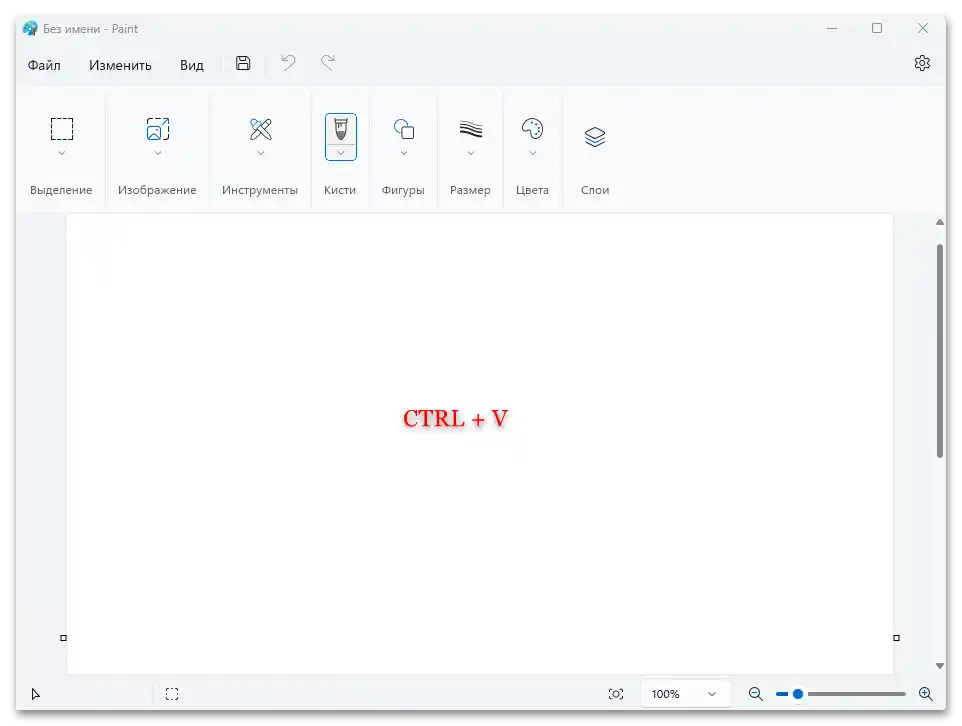Click the Undo arrow icon
This screenshot has height=726, width=962.
coord(288,63)
